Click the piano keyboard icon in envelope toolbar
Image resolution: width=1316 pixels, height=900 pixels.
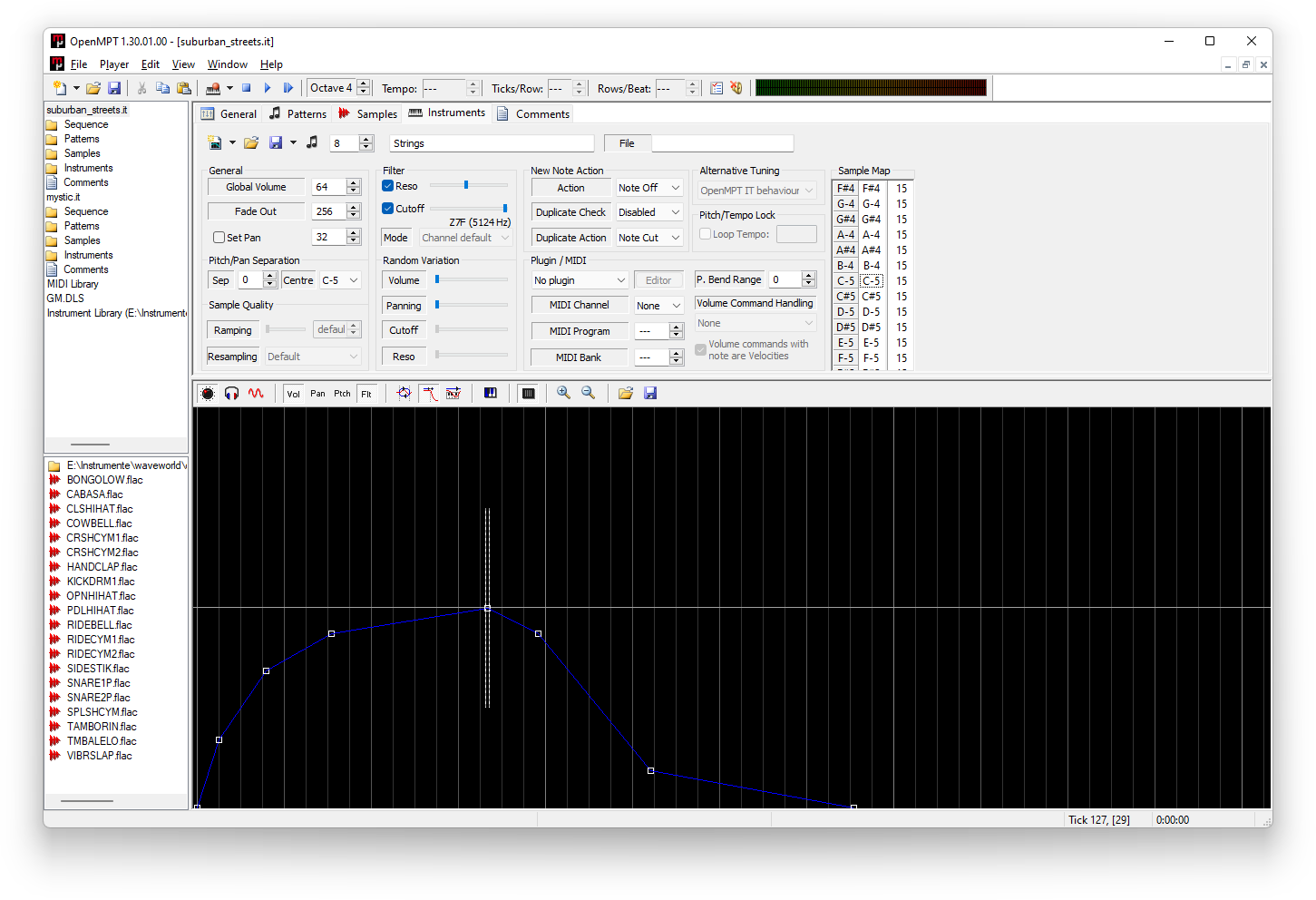pyautogui.click(x=491, y=393)
